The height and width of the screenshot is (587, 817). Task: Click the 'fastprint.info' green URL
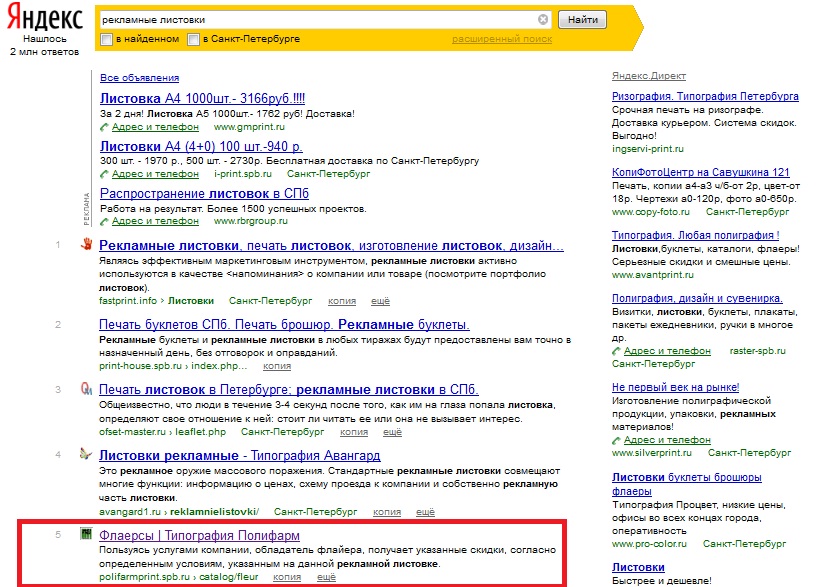coord(128,301)
